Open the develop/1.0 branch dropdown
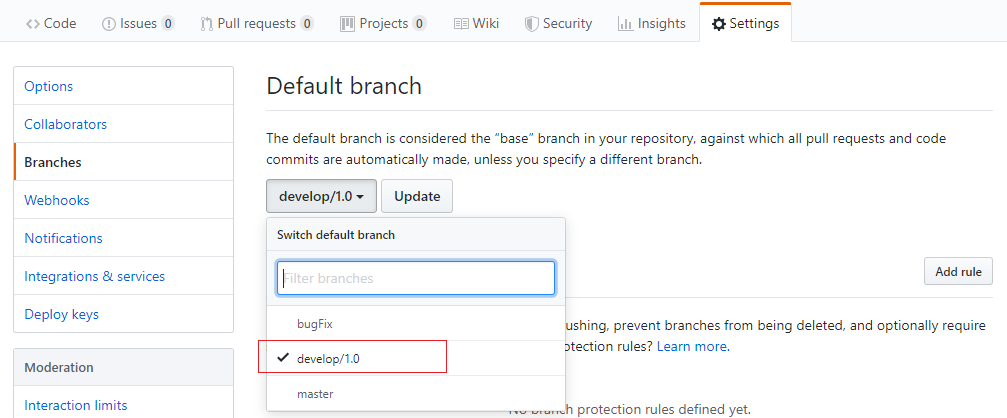Screen dimensions: 1007x418 321,196
